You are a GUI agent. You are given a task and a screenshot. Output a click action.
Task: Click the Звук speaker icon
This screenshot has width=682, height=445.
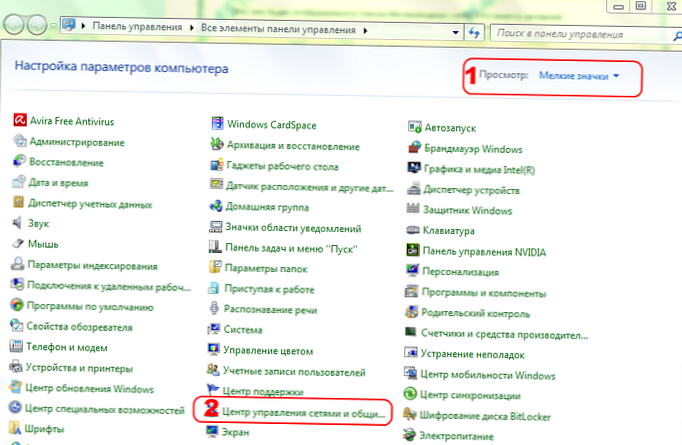pyautogui.click(x=18, y=223)
